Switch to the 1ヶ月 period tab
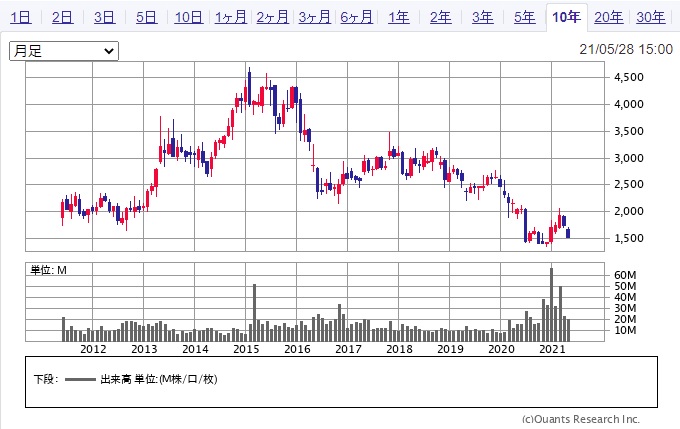The width and height of the screenshot is (680, 429). point(231,17)
